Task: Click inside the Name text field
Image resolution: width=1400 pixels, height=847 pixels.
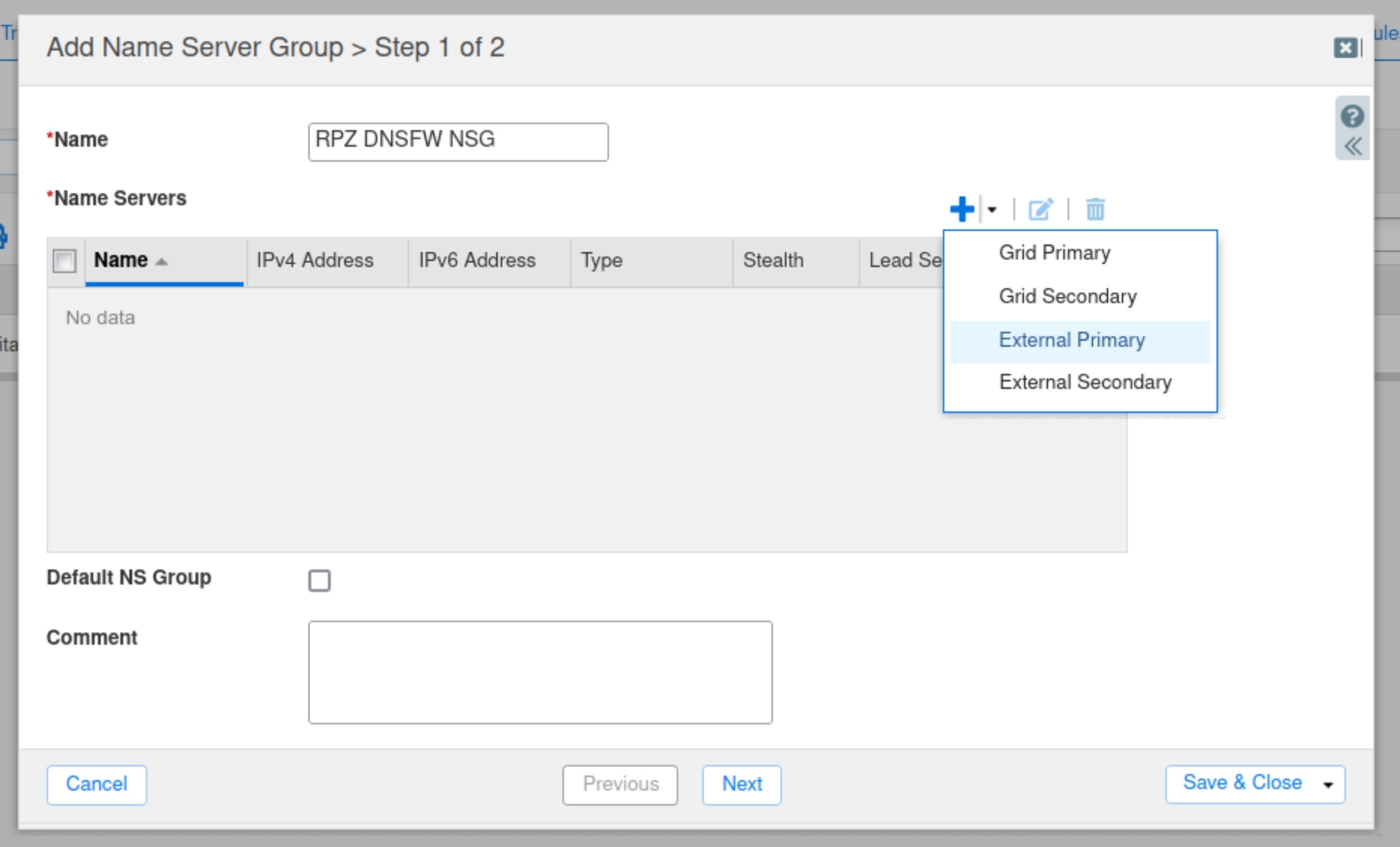Action: [458, 141]
